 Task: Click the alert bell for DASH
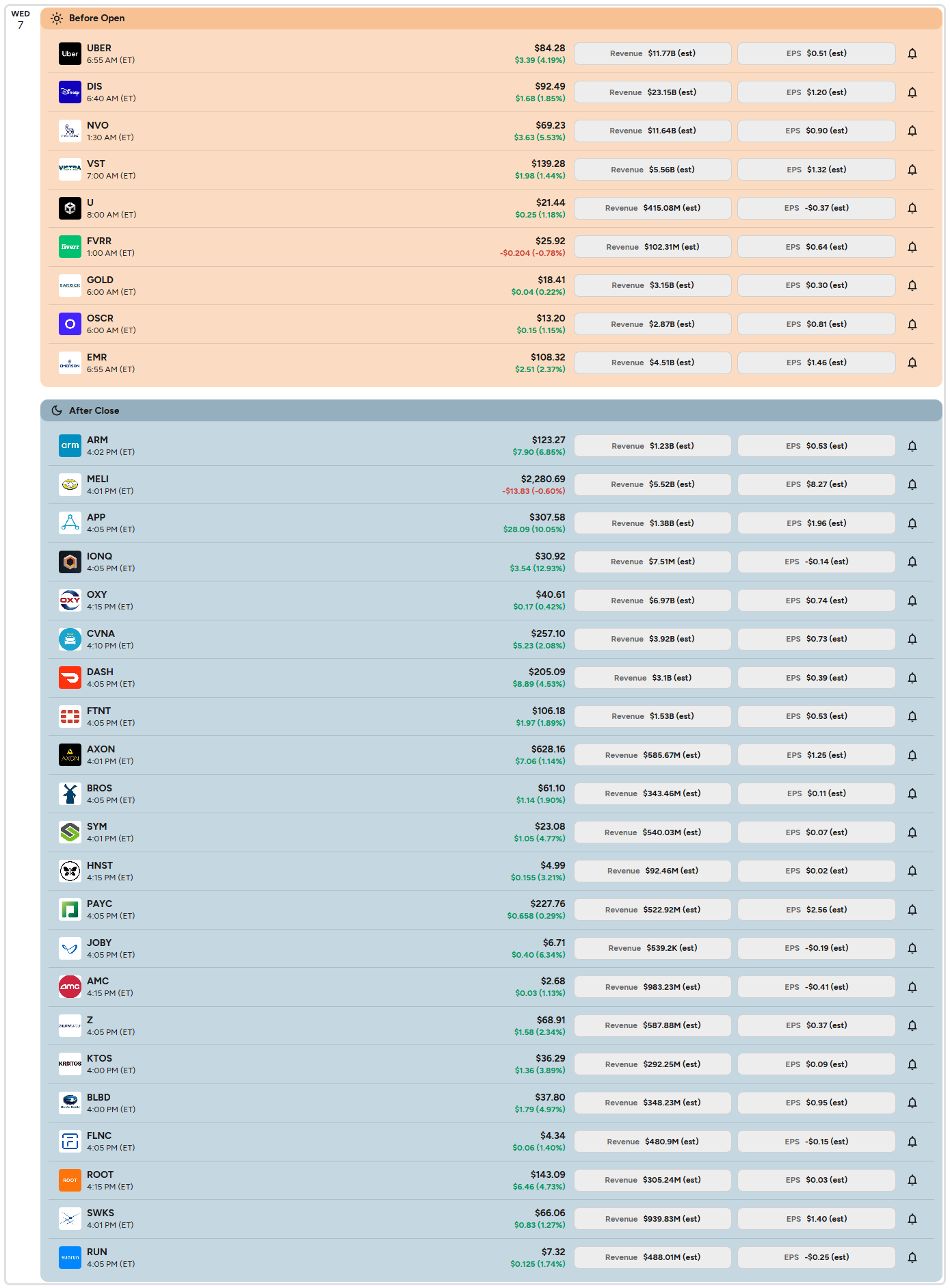click(x=912, y=678)
